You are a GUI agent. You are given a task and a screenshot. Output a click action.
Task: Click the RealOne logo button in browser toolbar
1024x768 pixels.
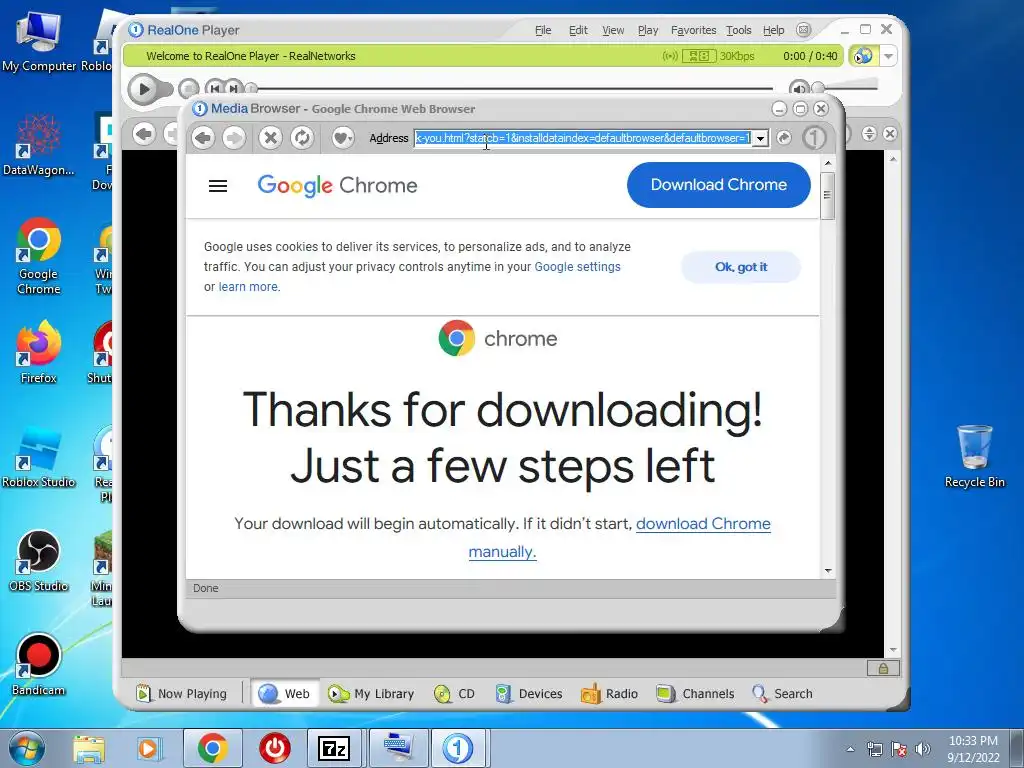pyautogui.click(x=814, y=137)
